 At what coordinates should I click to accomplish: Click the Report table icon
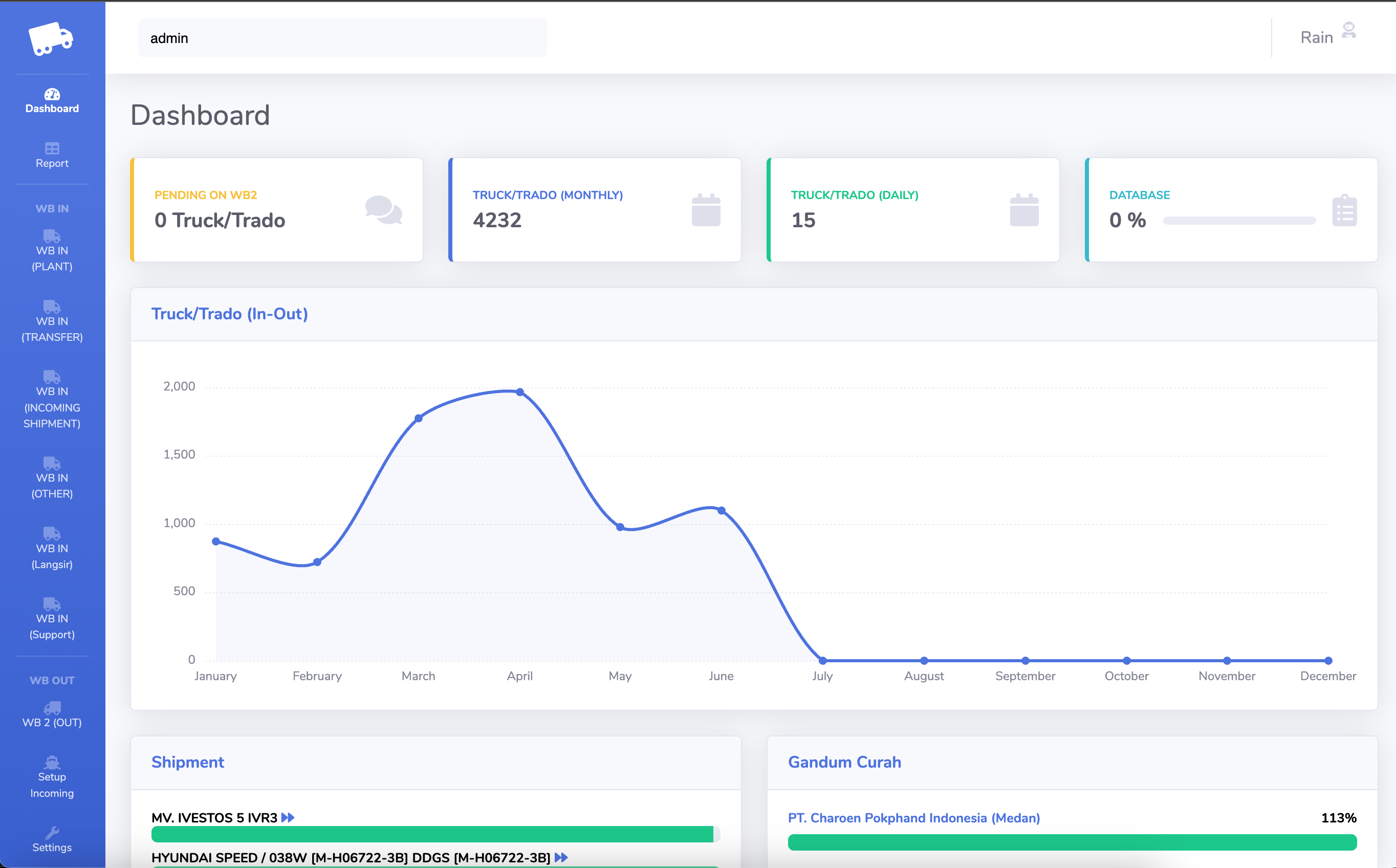tap(52, 148)
